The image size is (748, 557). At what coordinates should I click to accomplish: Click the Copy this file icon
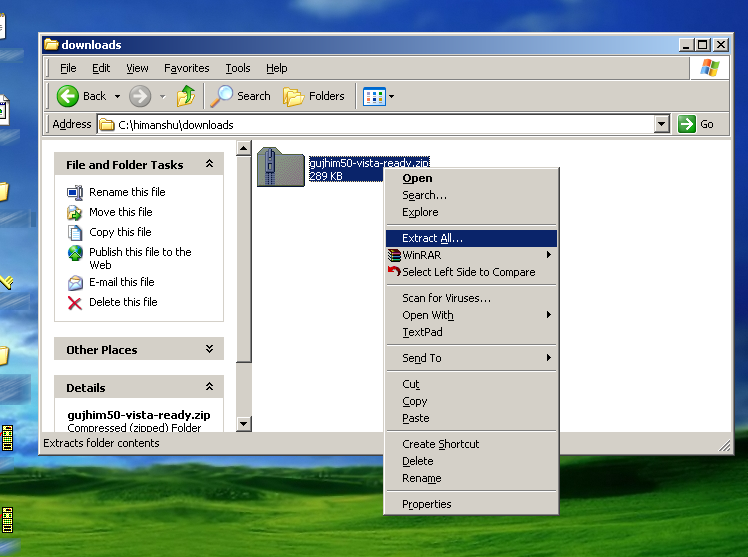[x=75, y=233]
